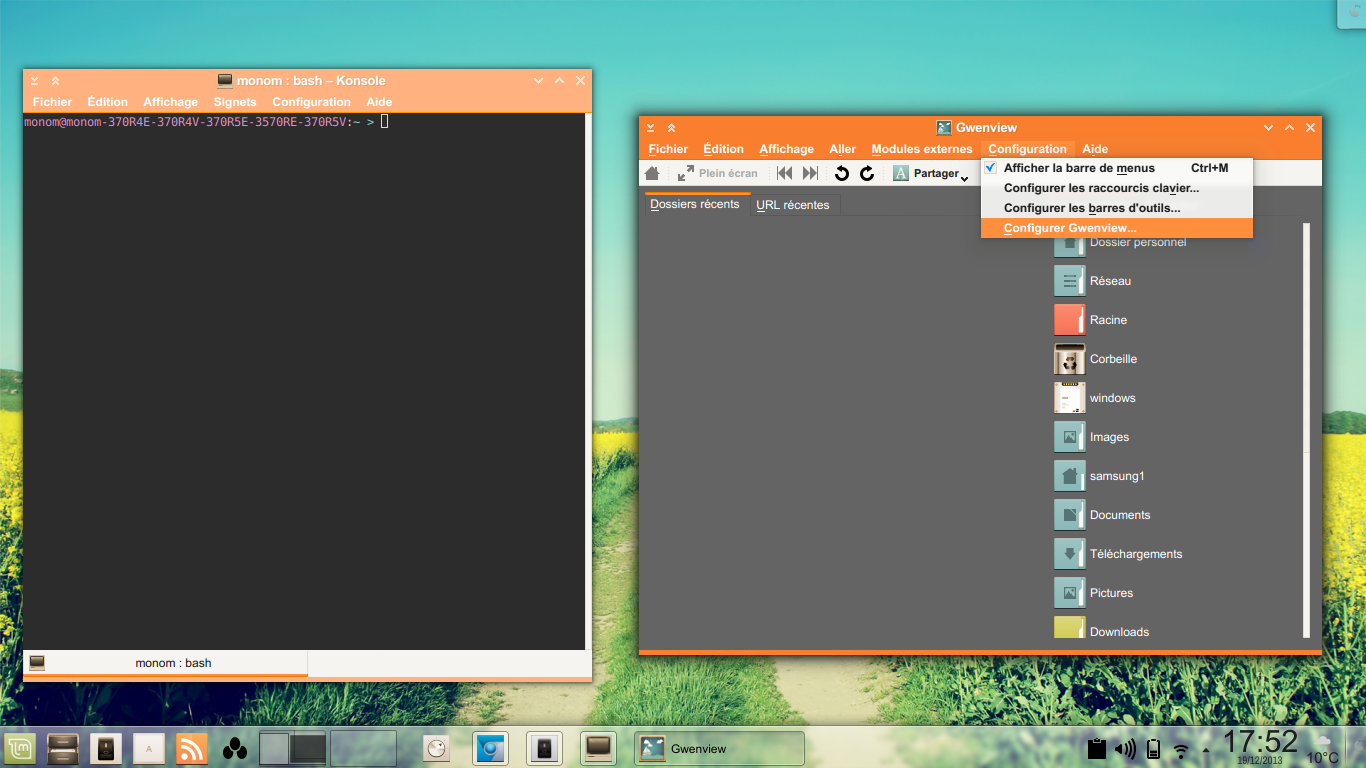Open the Partager share dropdown

pyautogui.click(x=931, y=173)
